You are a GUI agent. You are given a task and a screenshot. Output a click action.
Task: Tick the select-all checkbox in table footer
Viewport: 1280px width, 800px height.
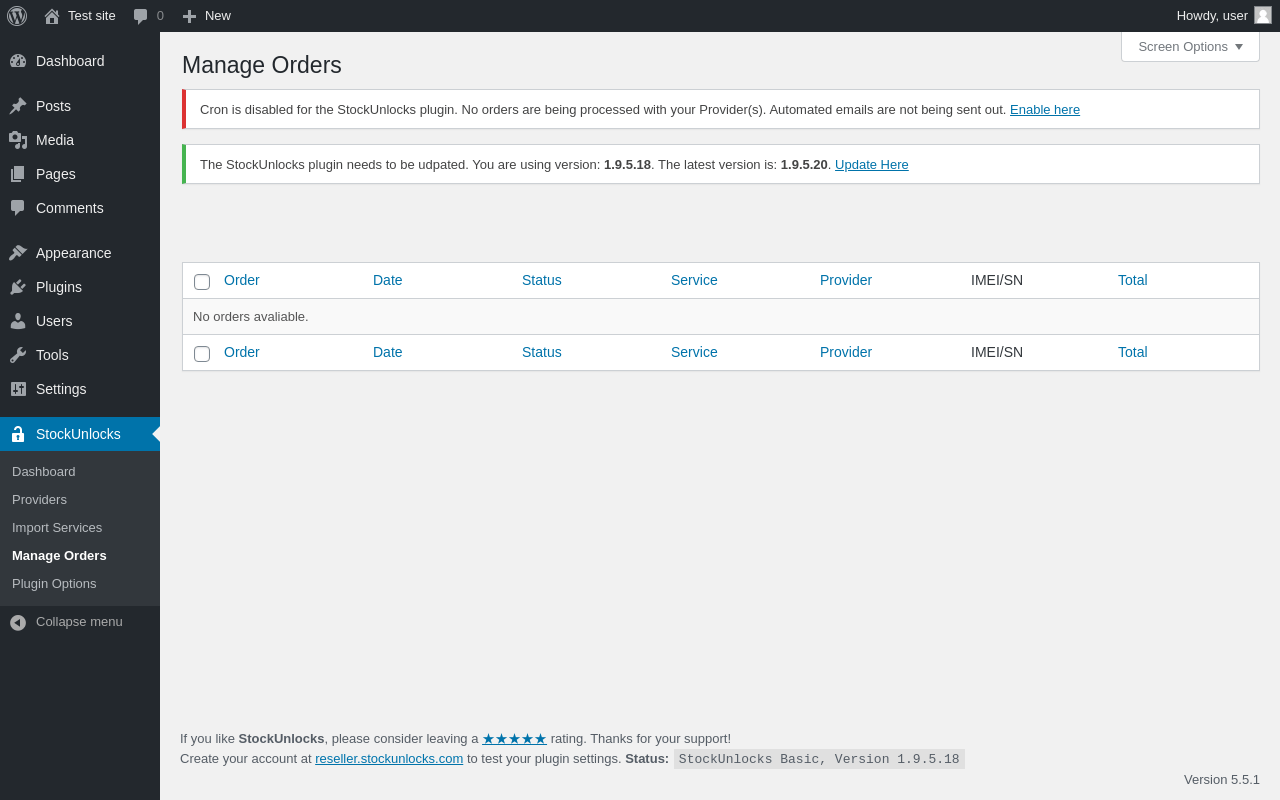[202, 354]
